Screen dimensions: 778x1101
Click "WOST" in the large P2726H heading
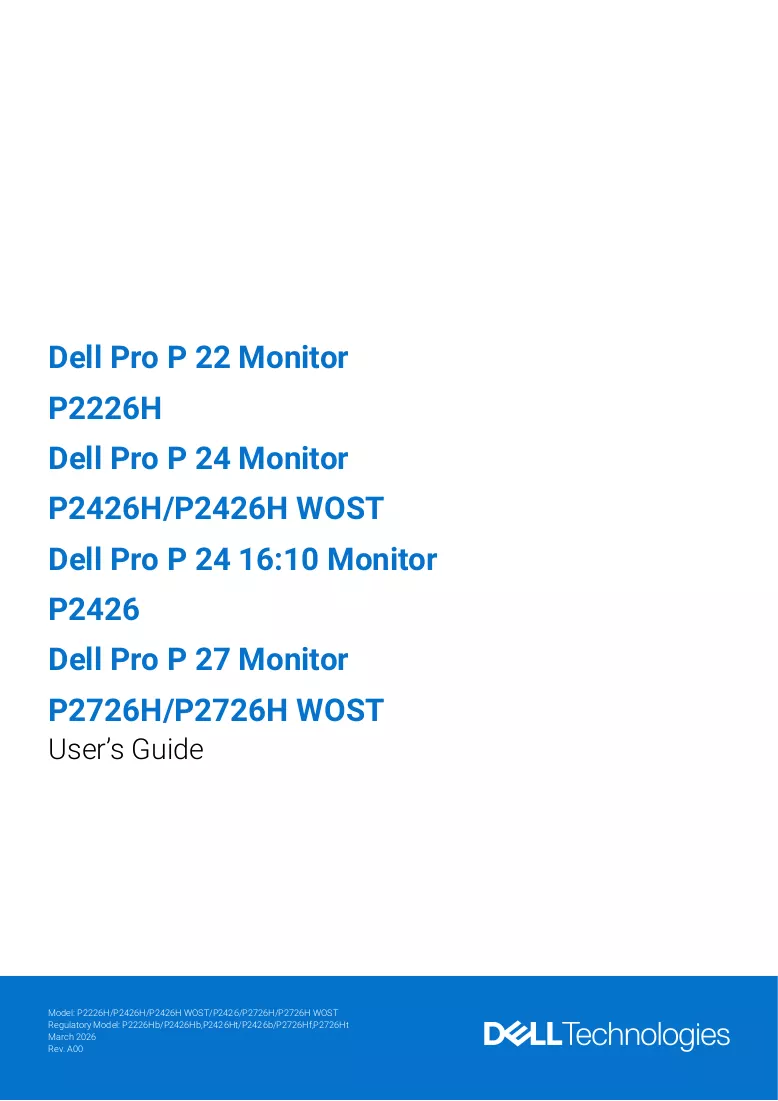pyautogui.click(x=340, y=711)
